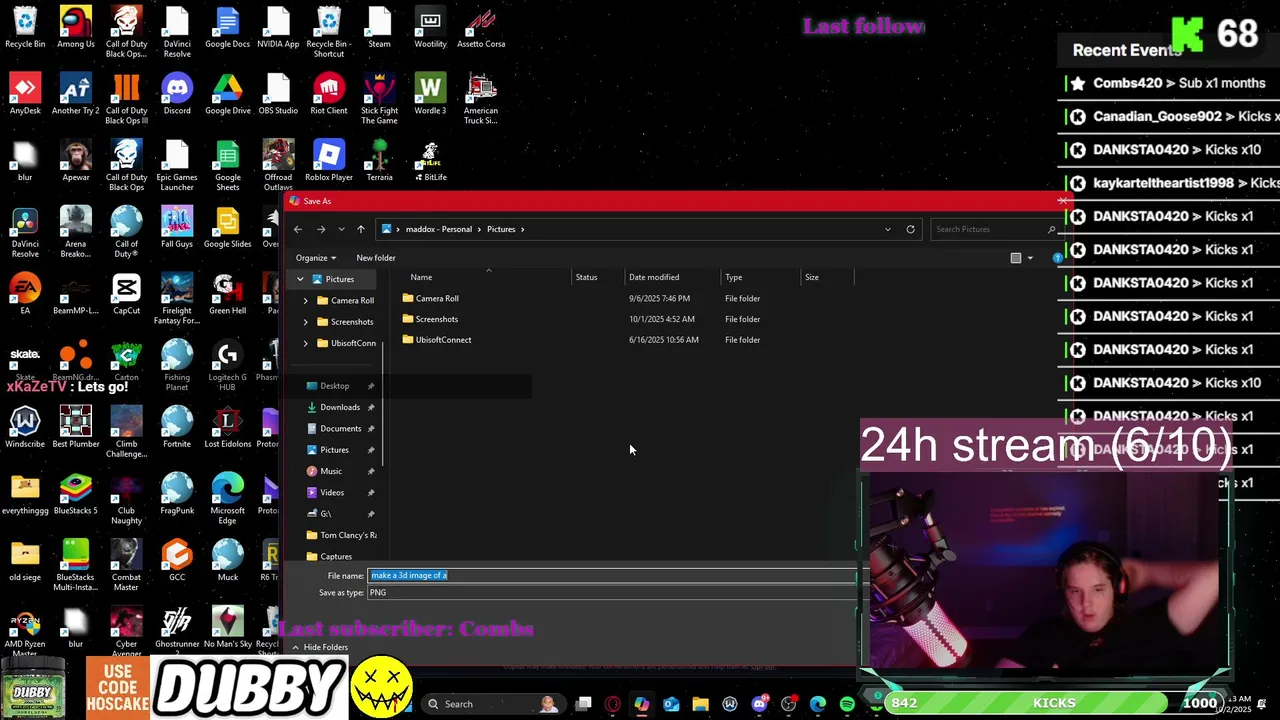Select Desktop in quick access list

tap(335, 386)
